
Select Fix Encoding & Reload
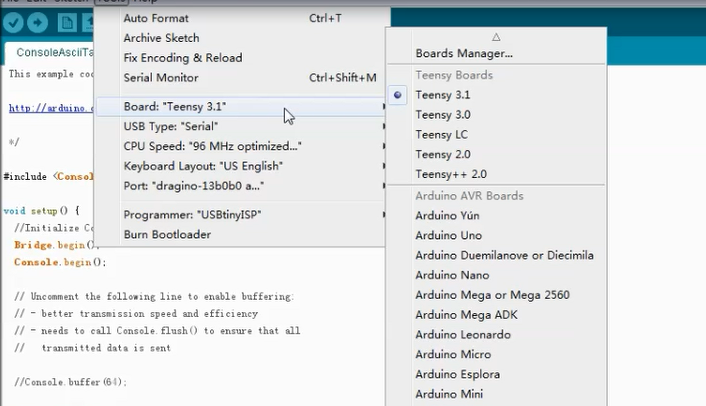coord(241,58)
